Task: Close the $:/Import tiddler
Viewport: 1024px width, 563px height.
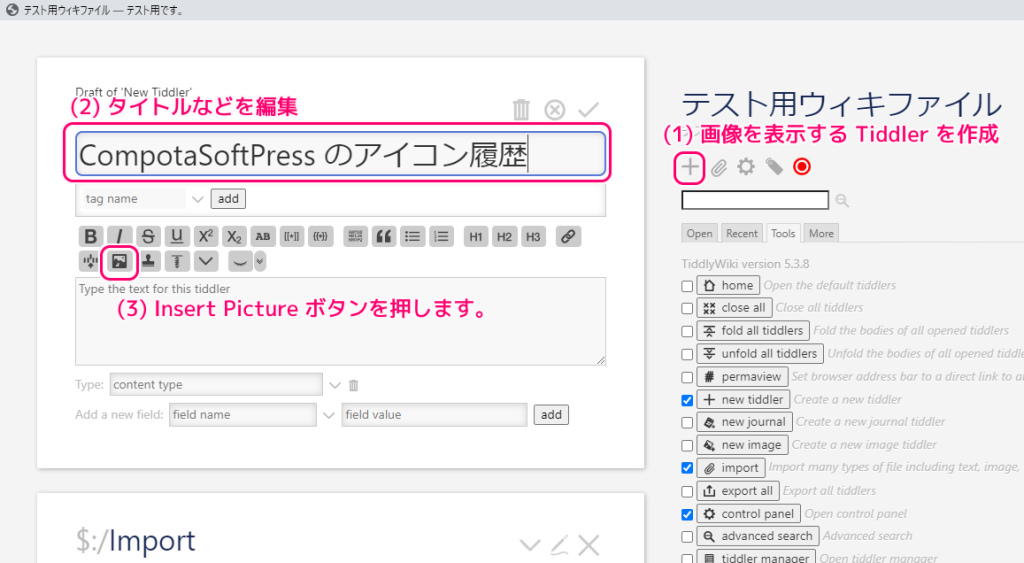Action: (x=588, y=545)
